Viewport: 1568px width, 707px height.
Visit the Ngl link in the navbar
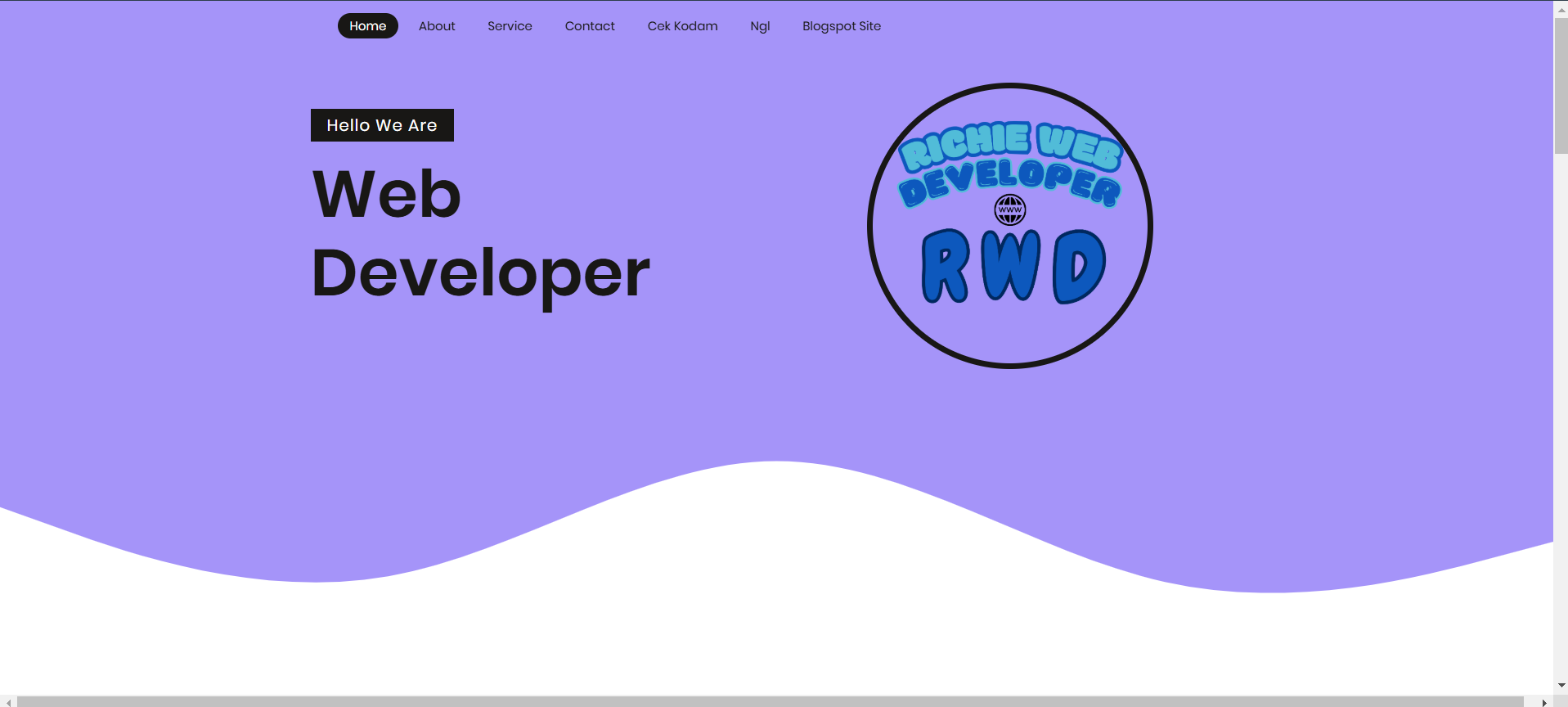pyautogui.click(x=760, y=26)
